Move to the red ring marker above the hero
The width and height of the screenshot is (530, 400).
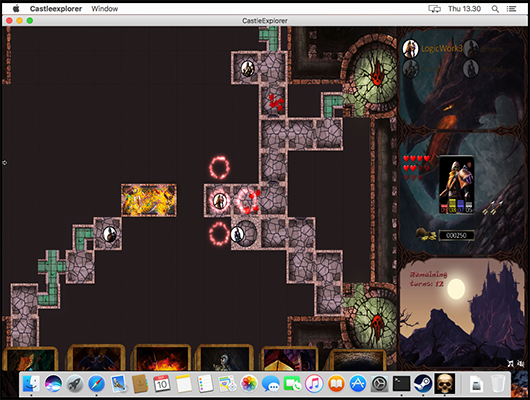(x=219, y=167)
